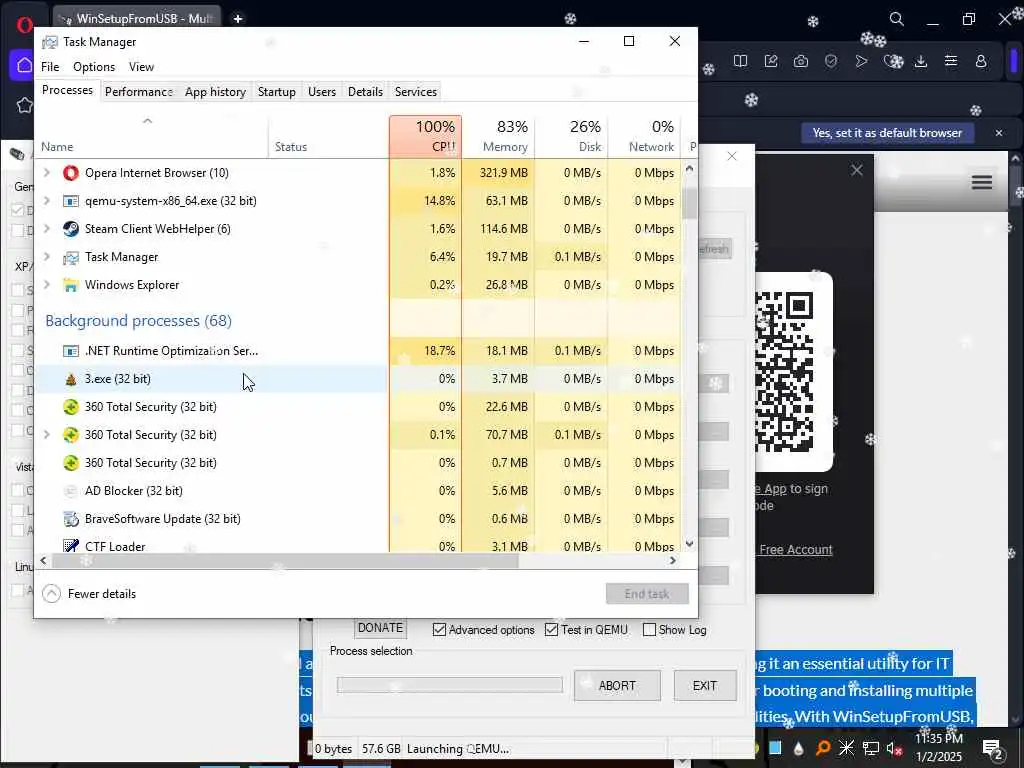1024x768 pixels.
Task: Click the DONATE button in WinSetupFromUSB
Action: pyautogui.click(x=381, y=628)
